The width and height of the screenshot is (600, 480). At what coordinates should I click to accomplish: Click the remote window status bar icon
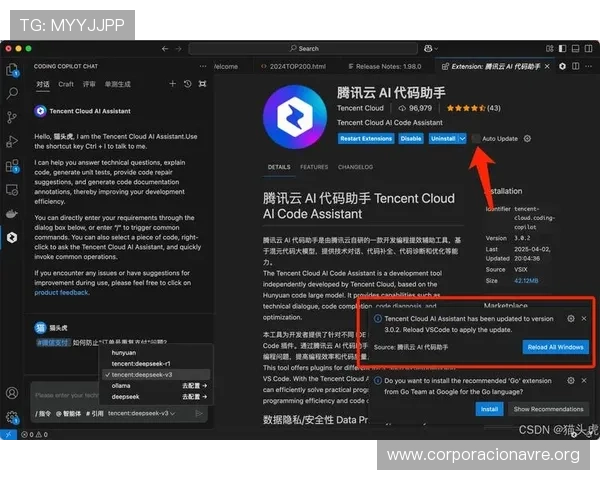[8, 434]
